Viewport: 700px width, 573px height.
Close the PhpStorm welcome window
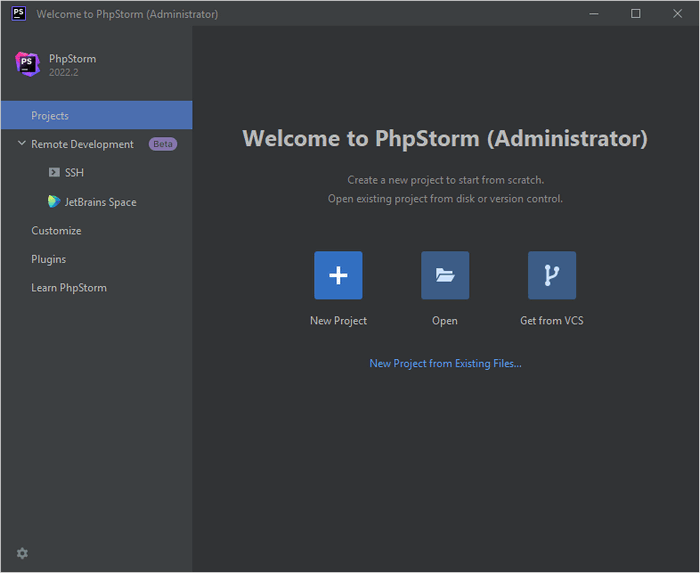tap(677, 14)
